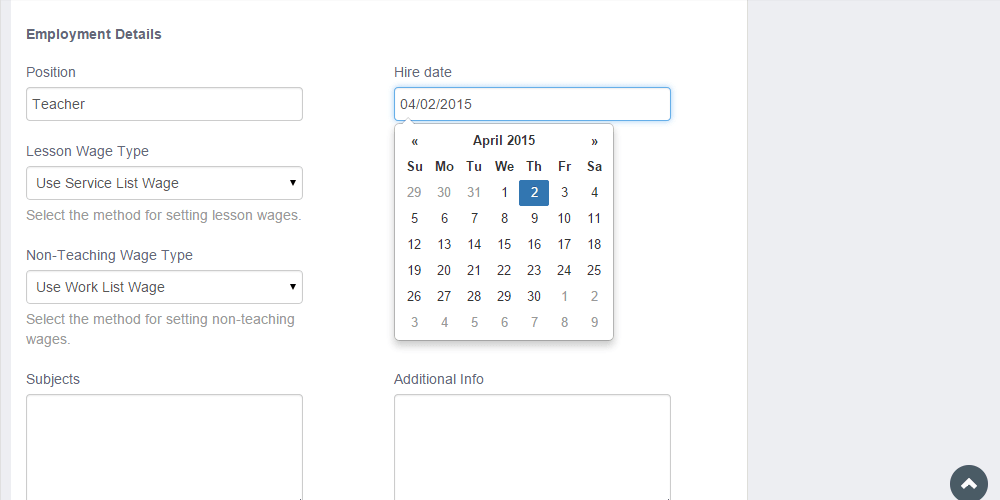
Task: Pick April 15 in the calendar
Action: pos(504,245)
